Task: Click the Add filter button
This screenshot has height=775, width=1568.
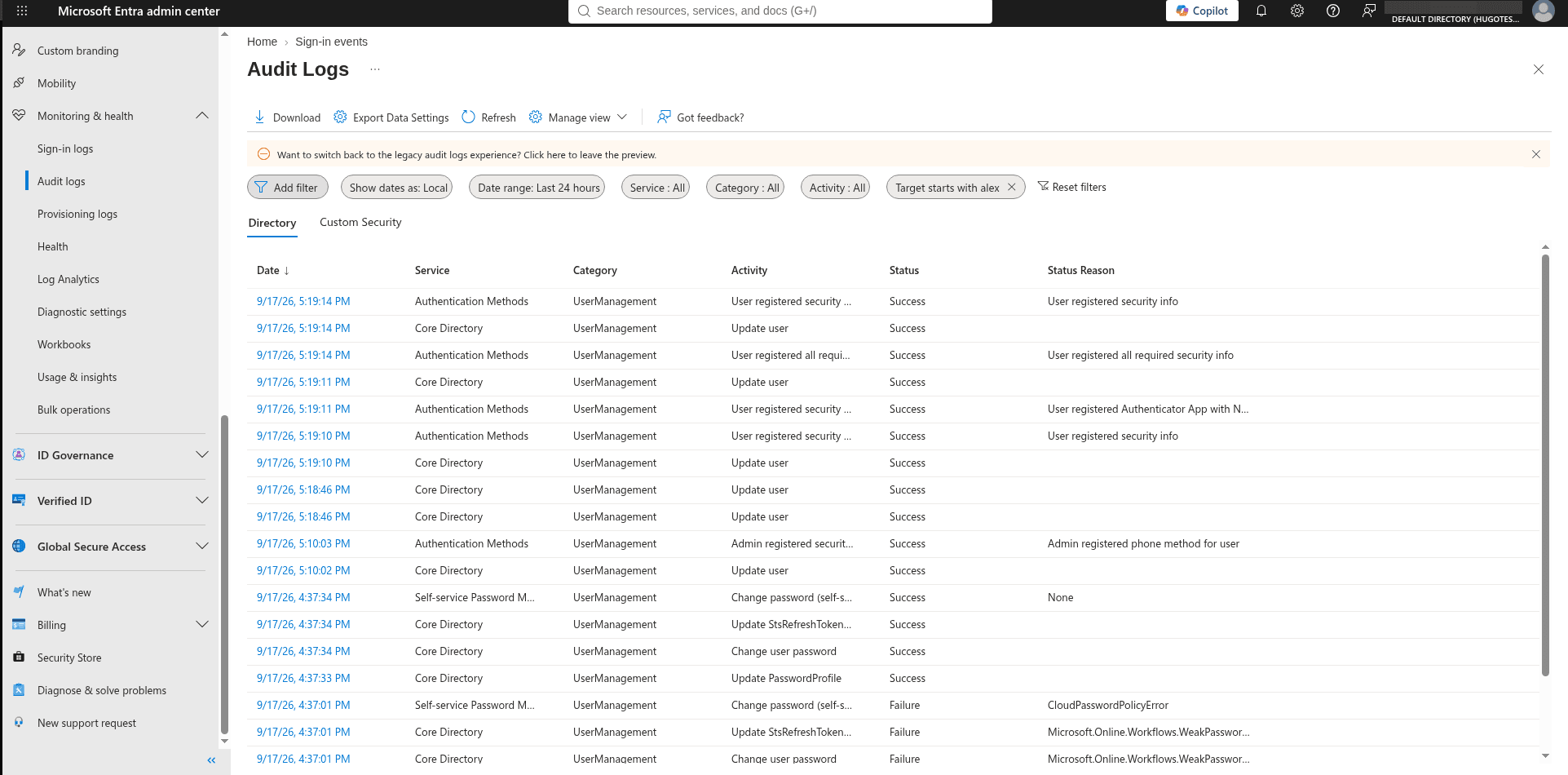Action: pyautogui.click(x=287, y=187)
